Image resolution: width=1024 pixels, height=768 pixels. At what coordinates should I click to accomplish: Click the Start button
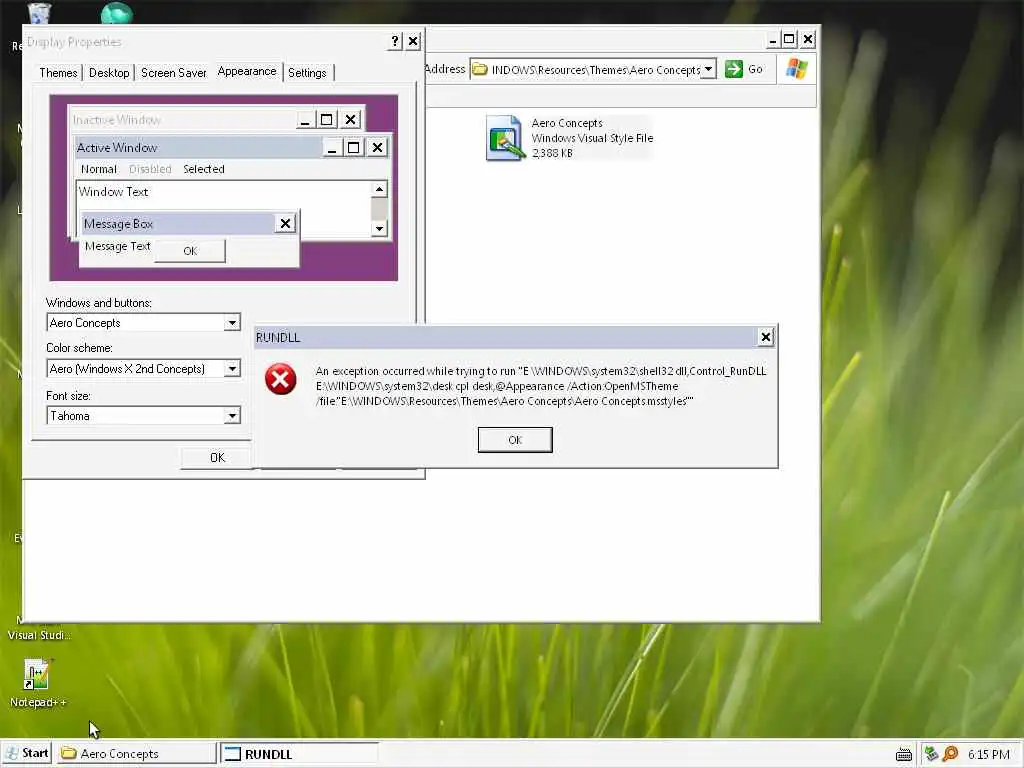(x=27, y=753)
